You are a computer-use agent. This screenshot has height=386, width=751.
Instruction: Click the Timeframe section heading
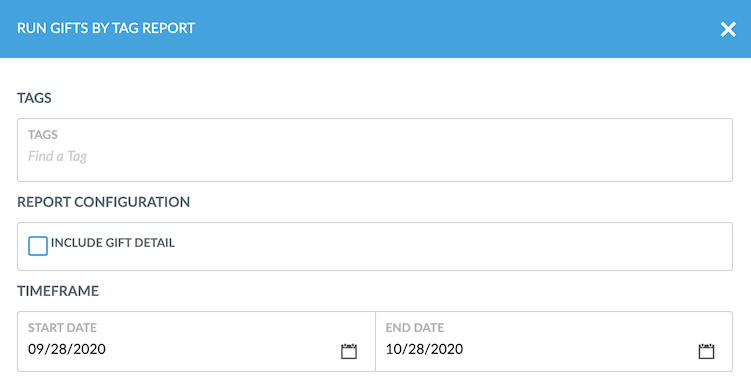(58, 291)
